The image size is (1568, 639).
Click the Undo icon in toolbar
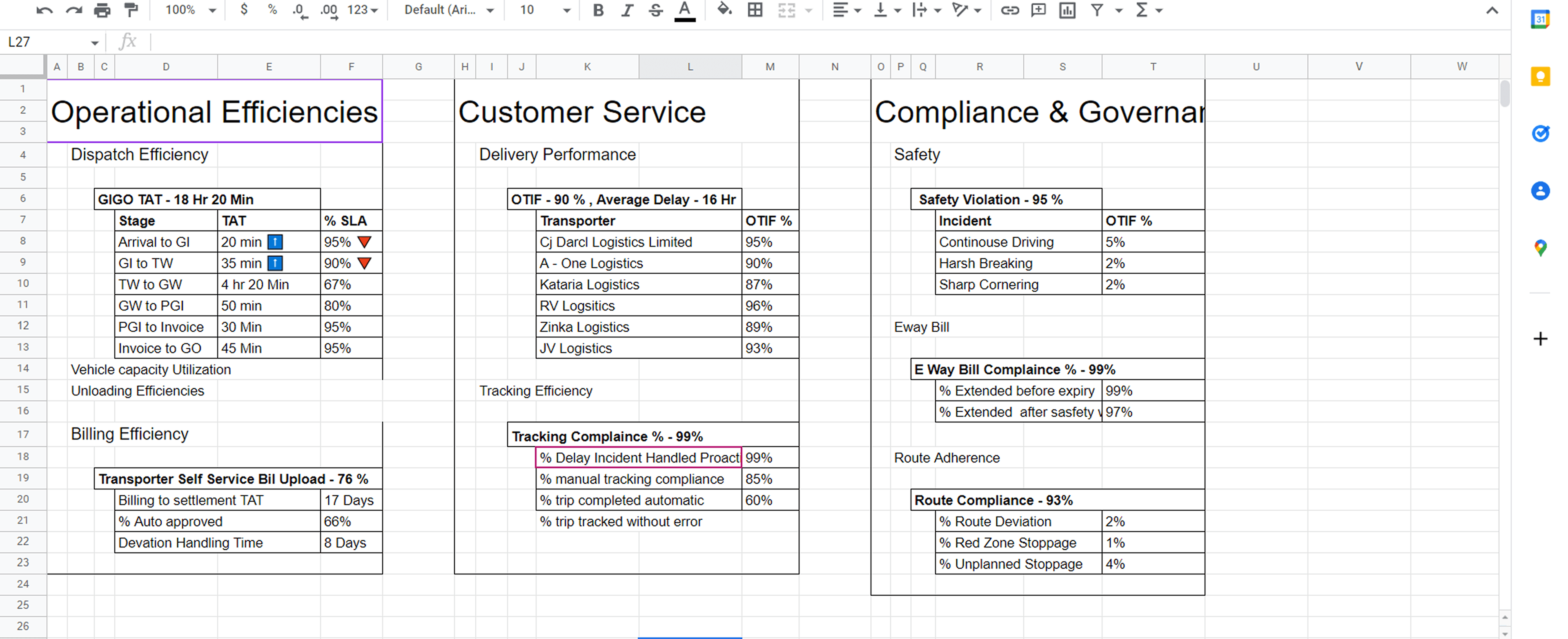click(x=44, y=10)
